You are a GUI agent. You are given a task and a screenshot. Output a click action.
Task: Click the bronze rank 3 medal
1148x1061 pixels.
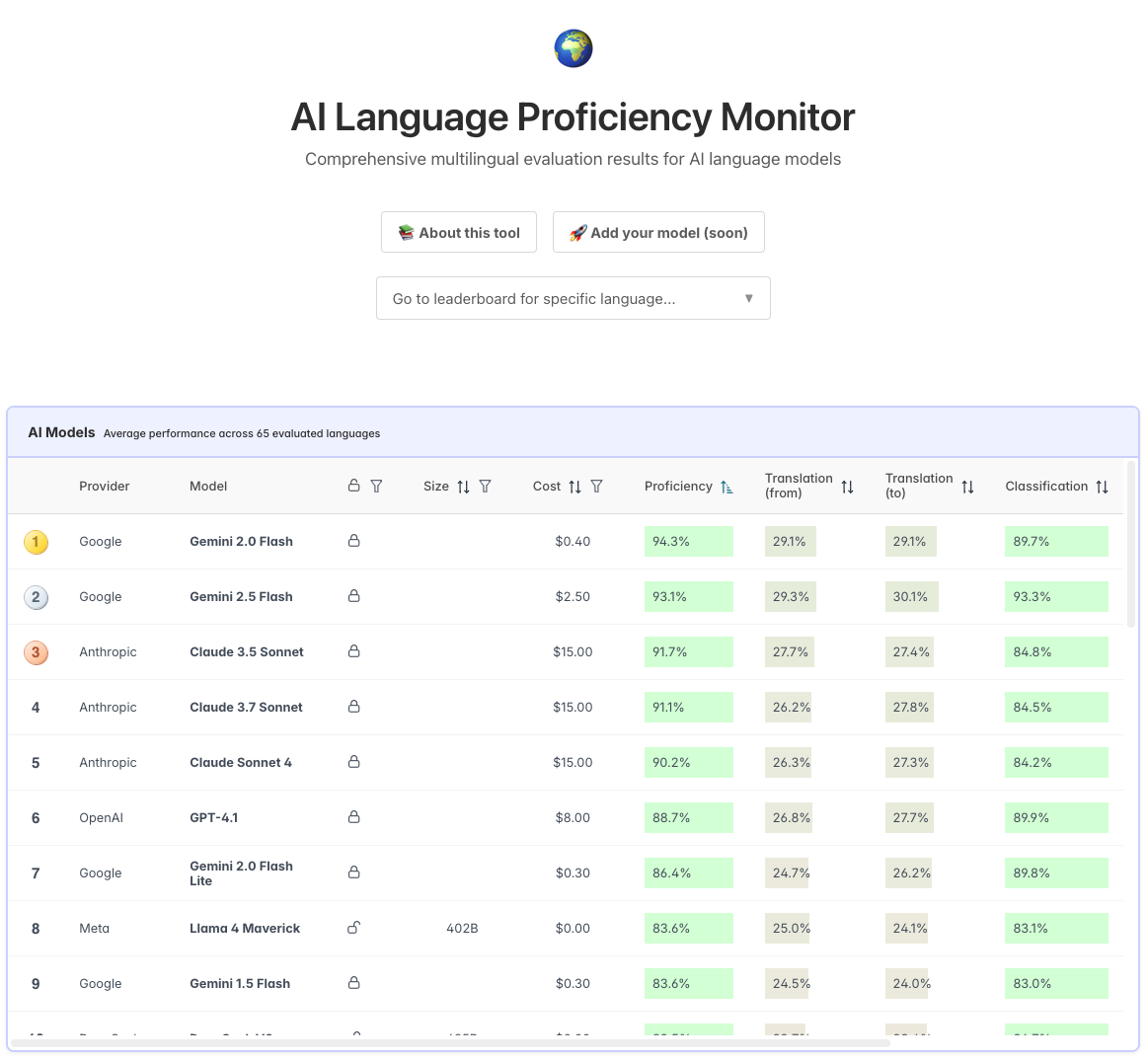tap(36, 652)
